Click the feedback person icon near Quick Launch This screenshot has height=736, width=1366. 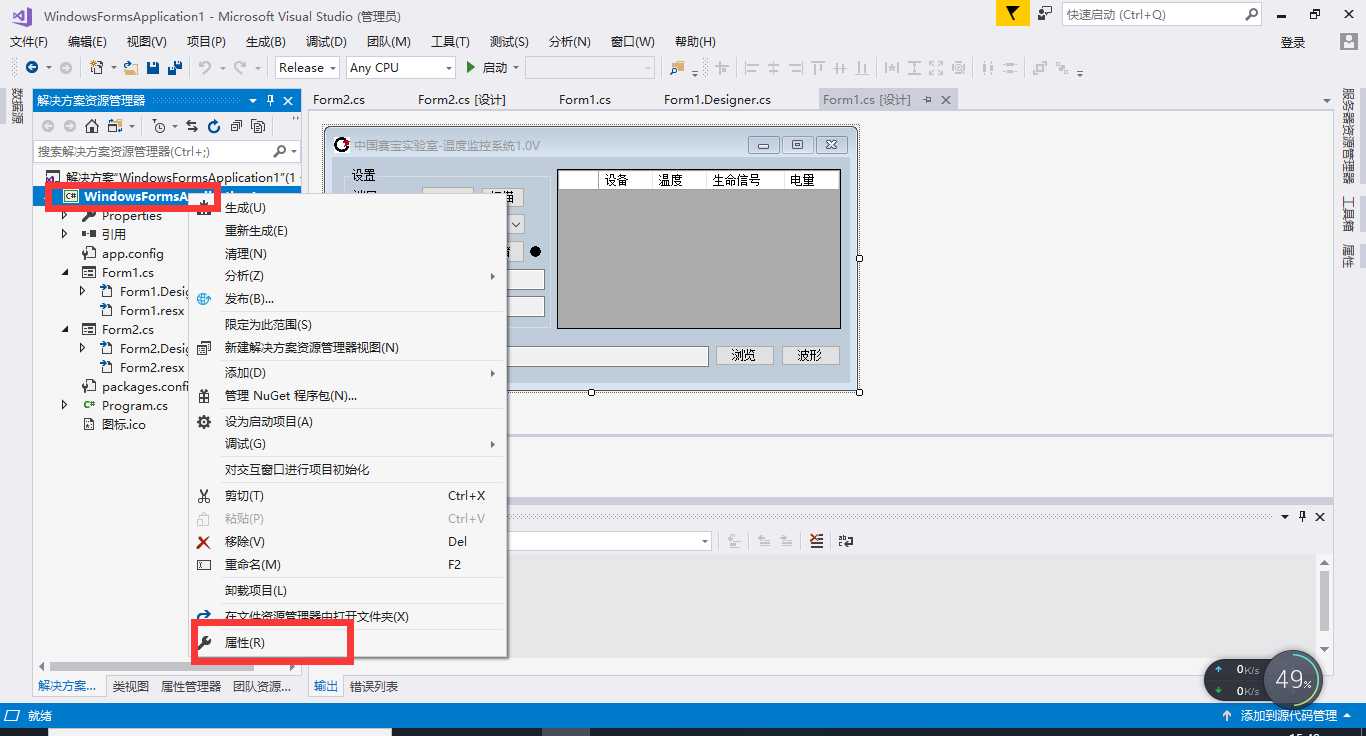1045,13
